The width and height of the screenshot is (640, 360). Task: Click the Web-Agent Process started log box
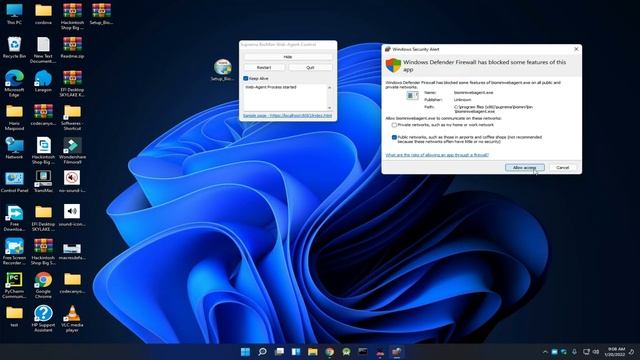click(x=285, y=97)
